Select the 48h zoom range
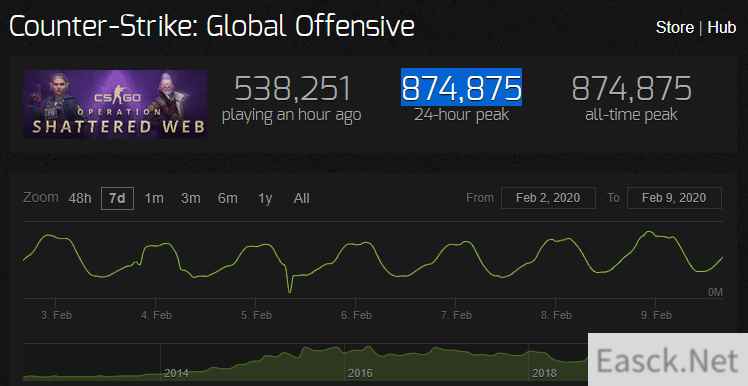Image resolution: width=748 pixels, height=386 pixels. pyautogui.click(x=80, y=198)
